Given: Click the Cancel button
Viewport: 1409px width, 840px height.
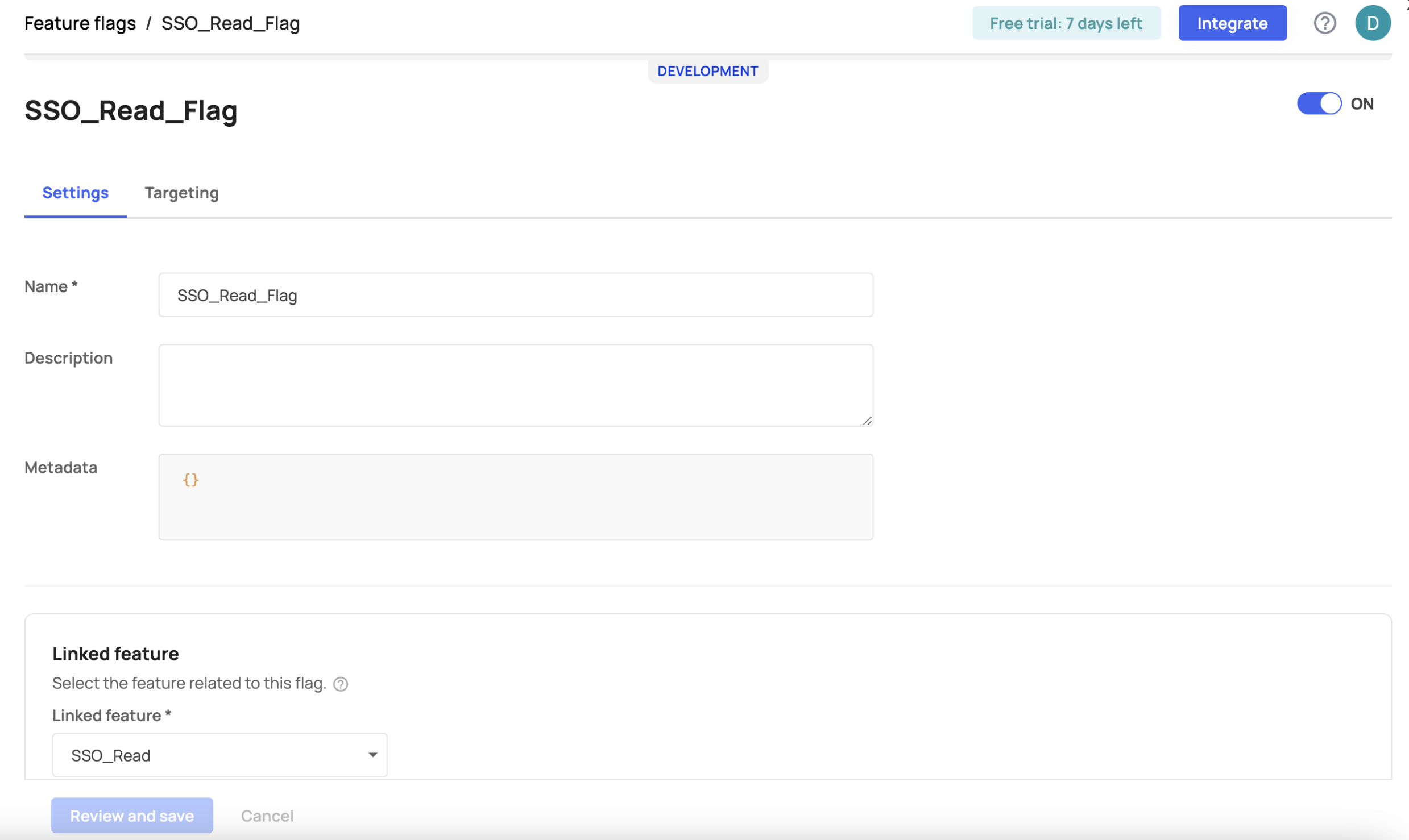Looking at the screenshot, I should 266,815.
